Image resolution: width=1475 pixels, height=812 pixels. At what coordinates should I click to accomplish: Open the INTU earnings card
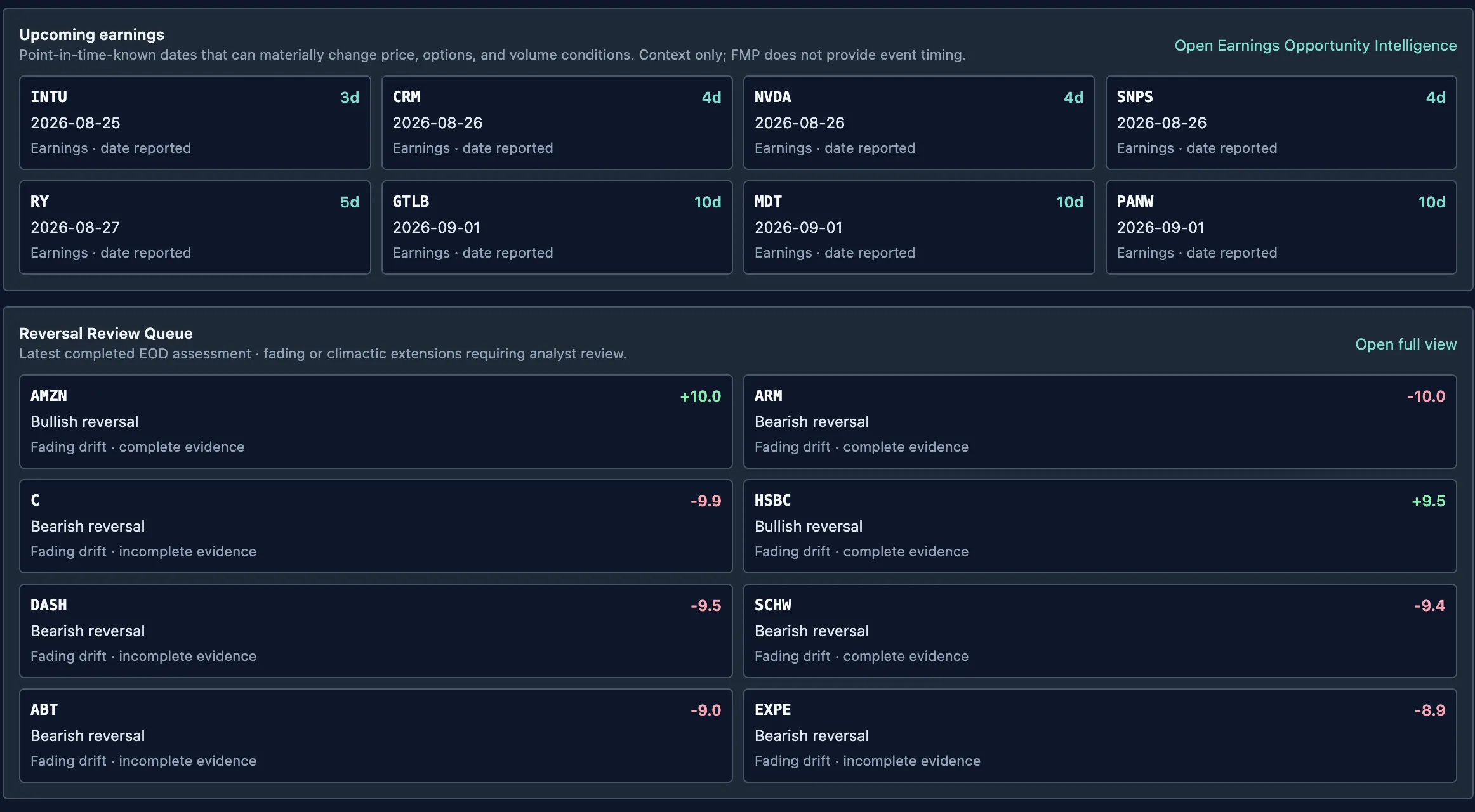tap(195, 122)
